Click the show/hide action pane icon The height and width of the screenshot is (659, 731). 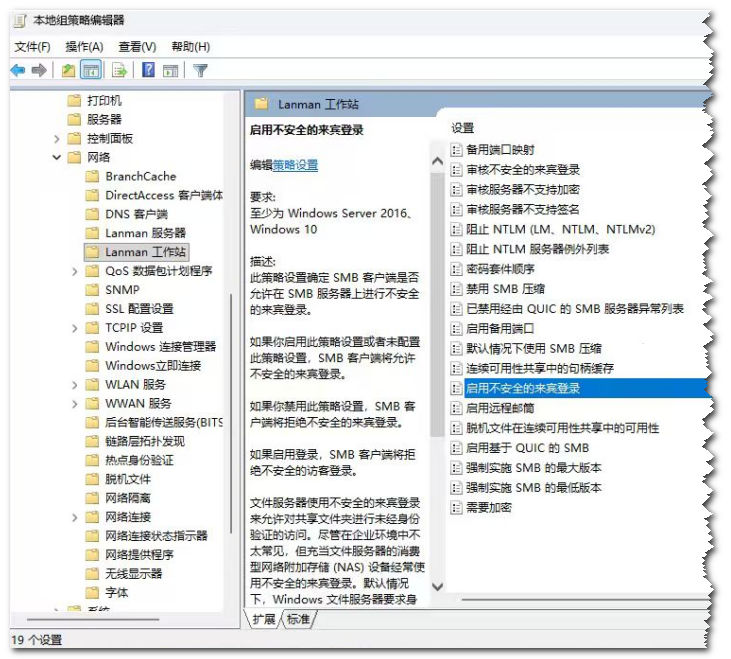[171, 70]
